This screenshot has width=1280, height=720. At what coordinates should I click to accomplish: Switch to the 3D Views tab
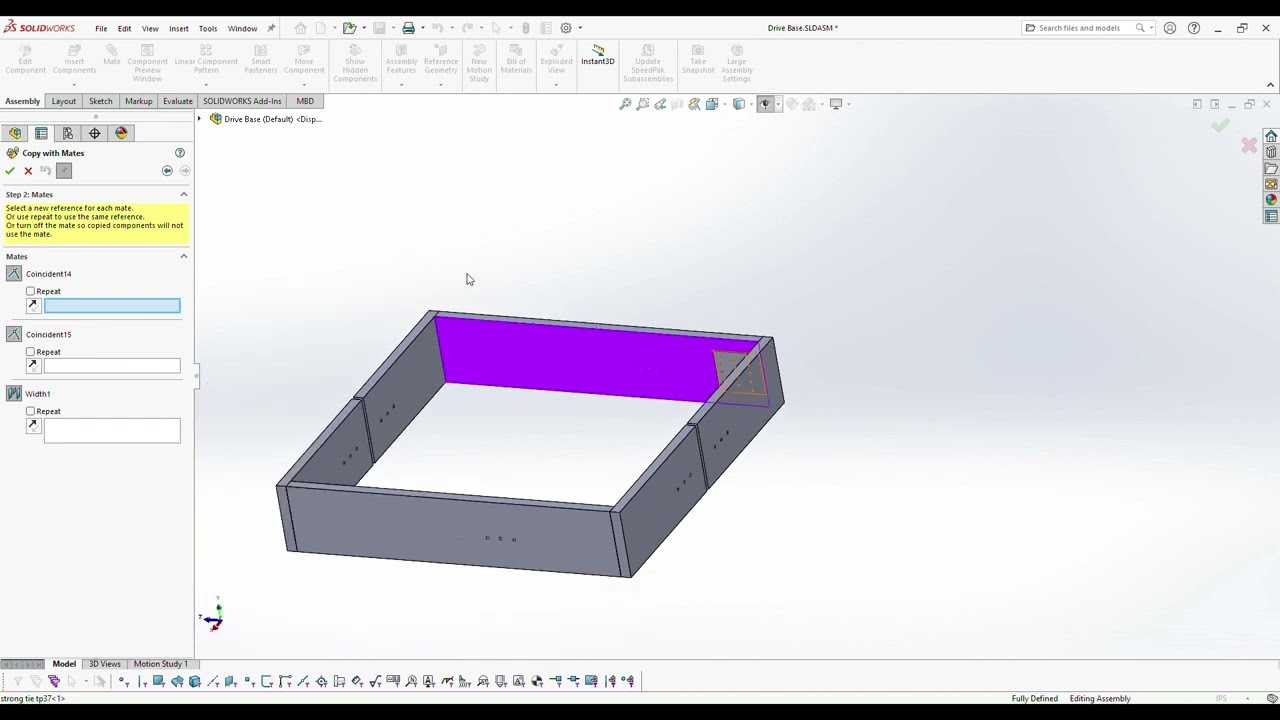click(105, 664)
